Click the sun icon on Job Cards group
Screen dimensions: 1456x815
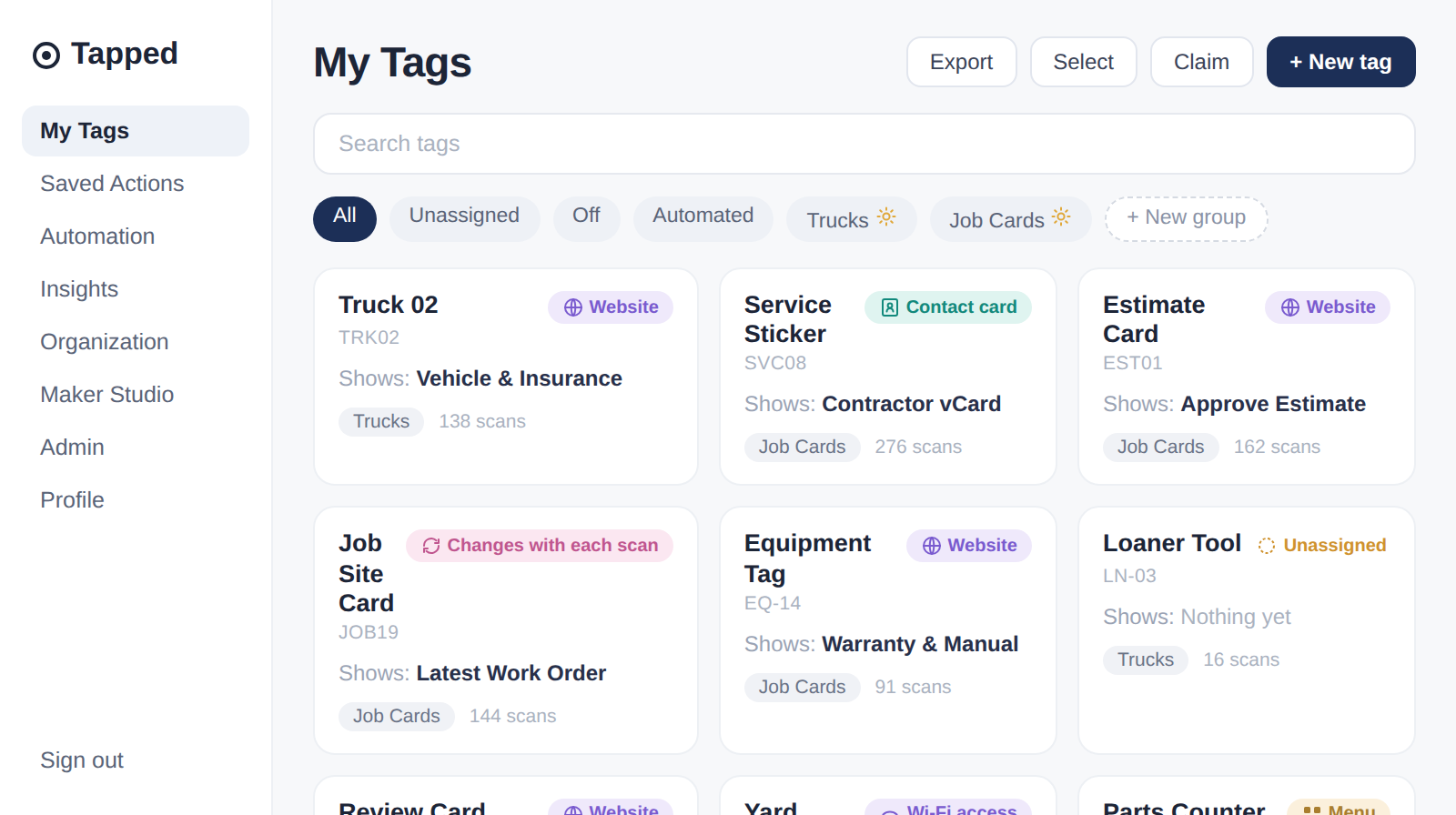[x=1061, y=217]
